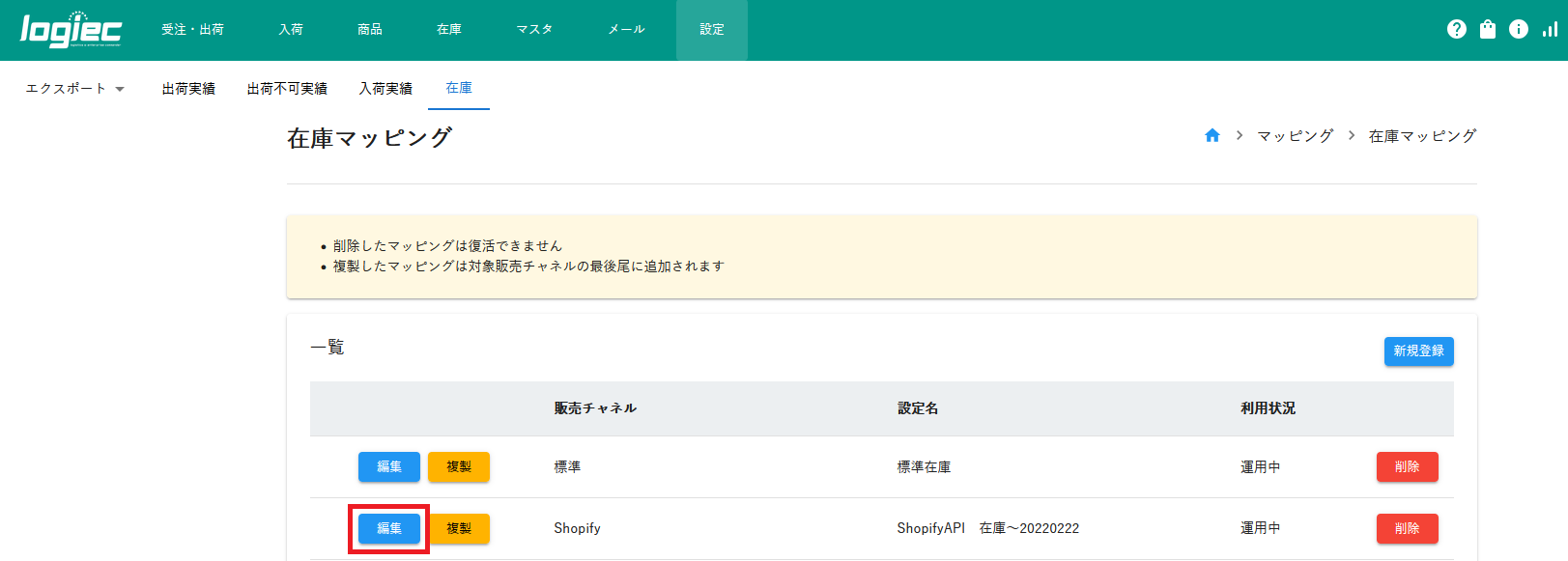Switch to the 出荷実績 tab
The image size is (1568, 561).
188,89
